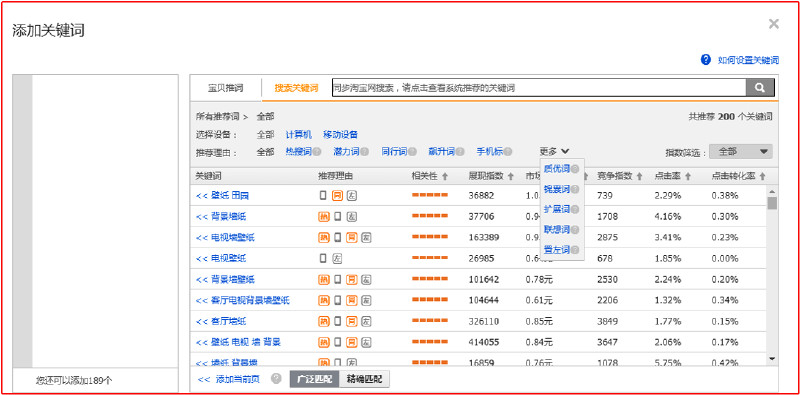Click the sort arrow on 点击率 column
This screenshot has width=800, height=395.
[688, 177]
